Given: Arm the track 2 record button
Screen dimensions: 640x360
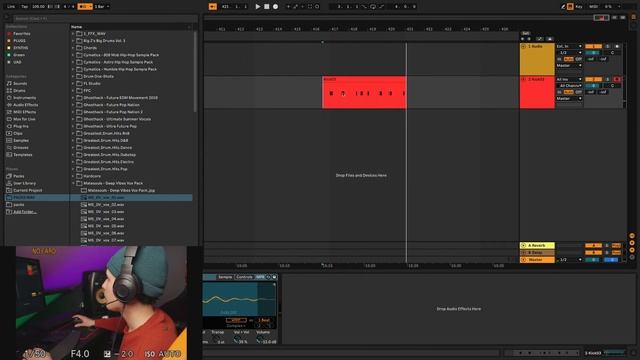Looking at the screenshot, I should 617,80.
